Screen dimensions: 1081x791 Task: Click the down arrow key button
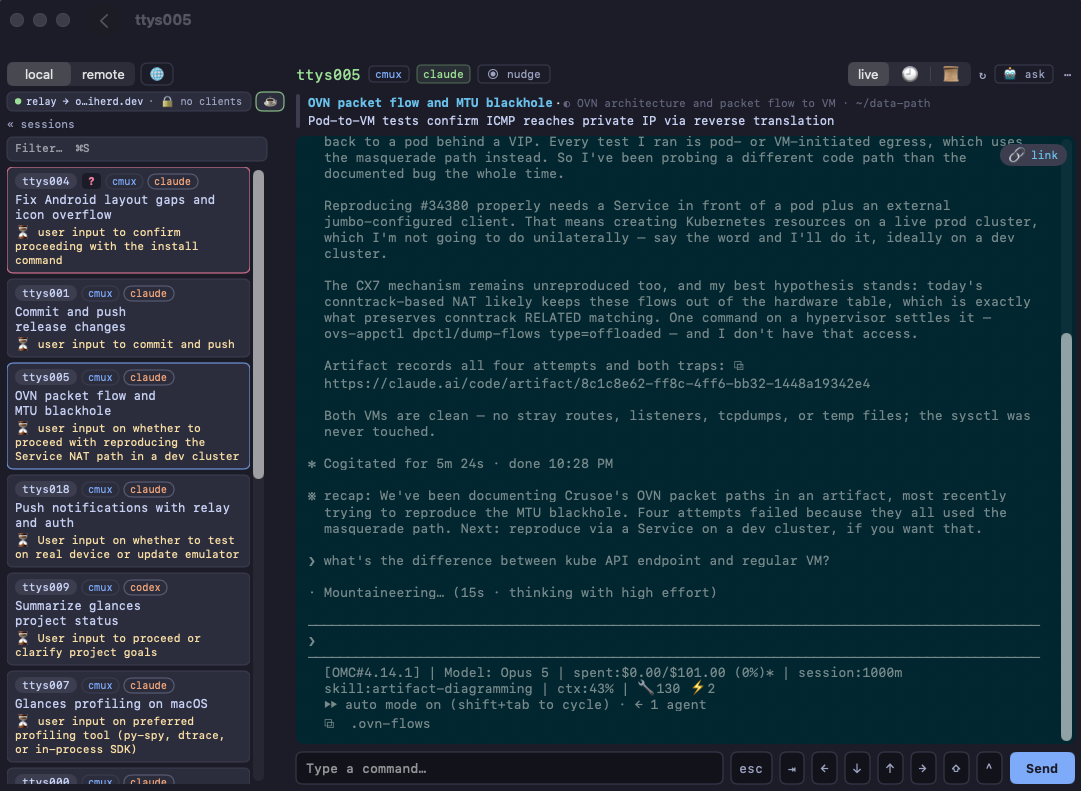(857, 769)
